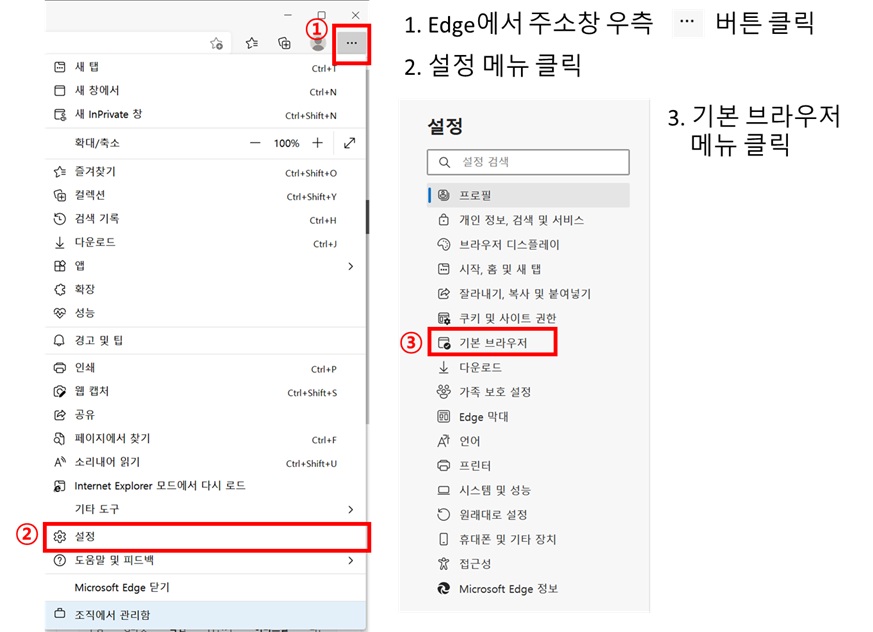Open the Settings and more (…) button
873x632 pixels.
click(x=351, y=43)
